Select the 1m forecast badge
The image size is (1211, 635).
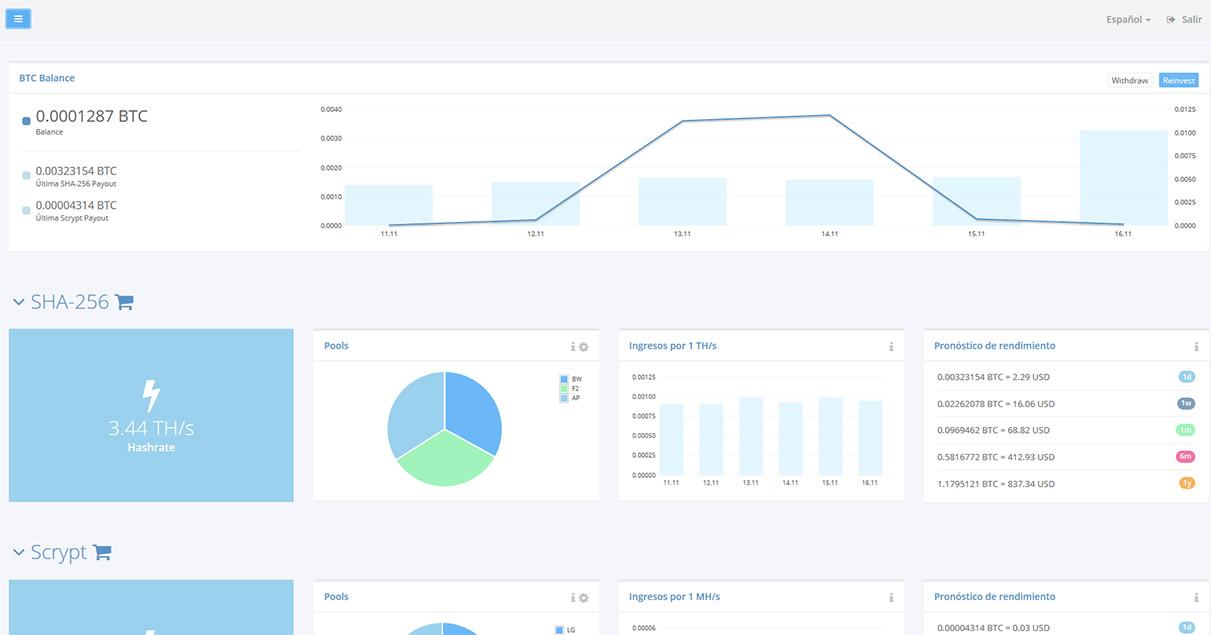(x=1186, y=430)
